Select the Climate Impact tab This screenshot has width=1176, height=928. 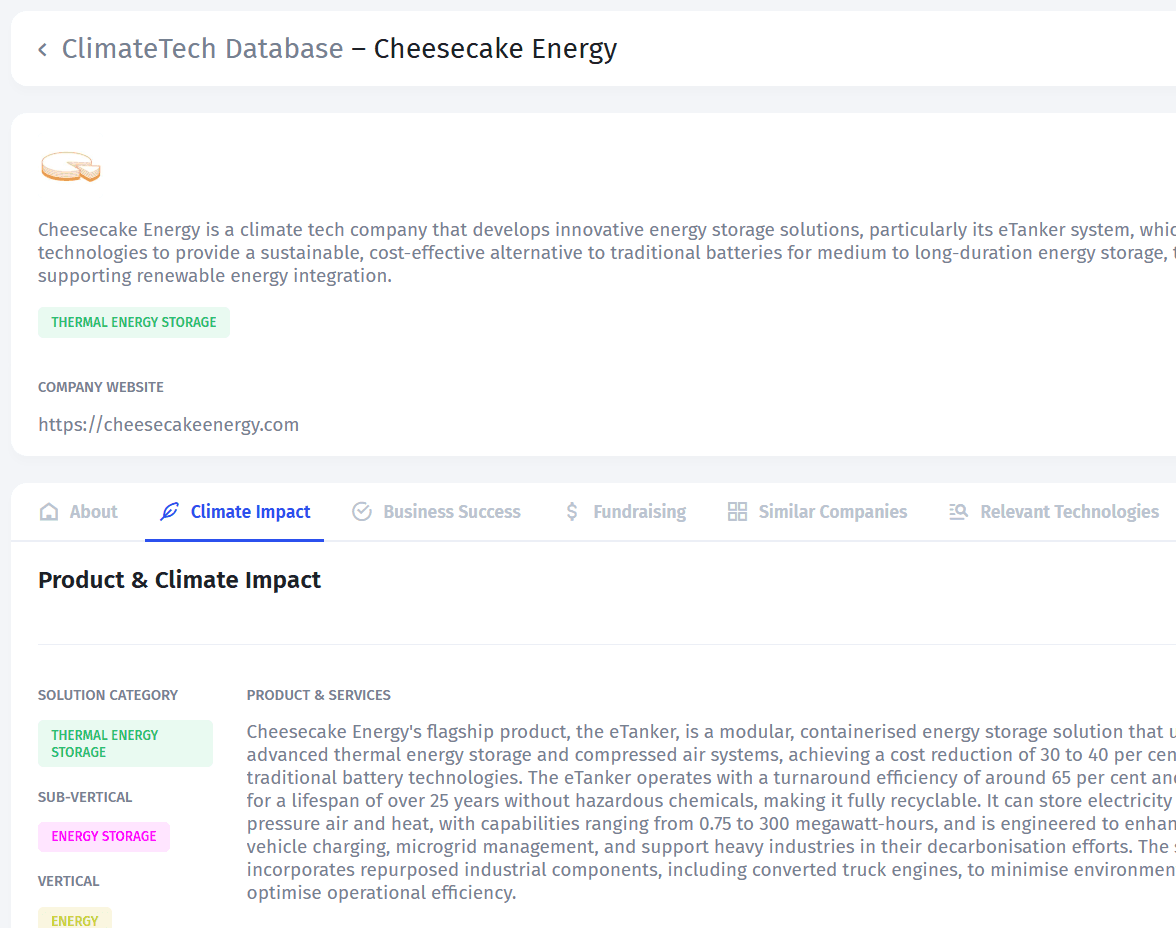235,512
